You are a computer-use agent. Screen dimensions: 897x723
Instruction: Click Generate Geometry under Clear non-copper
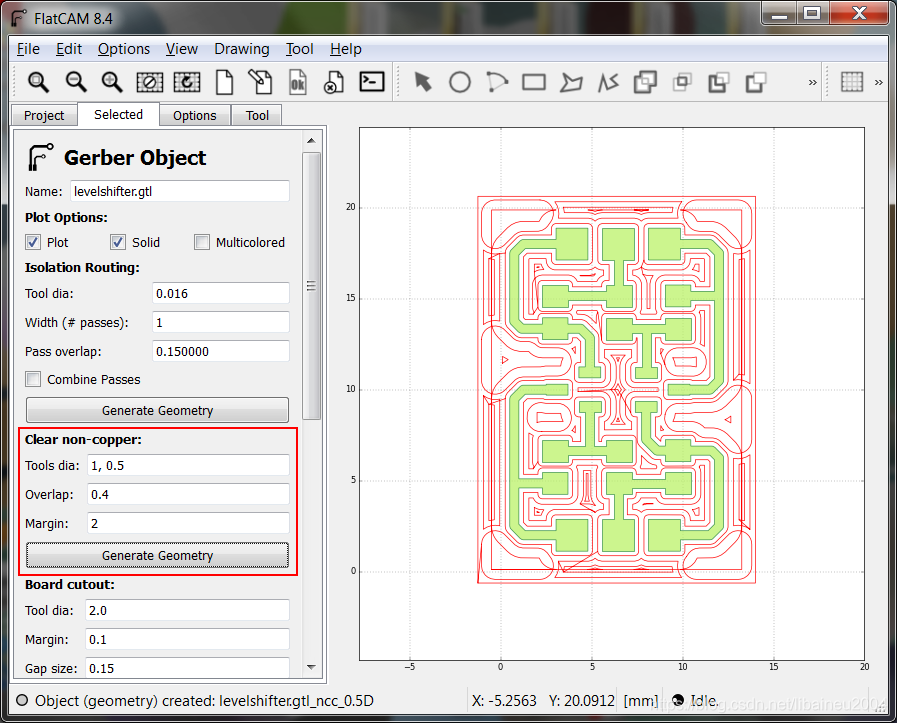click(157, 555)
